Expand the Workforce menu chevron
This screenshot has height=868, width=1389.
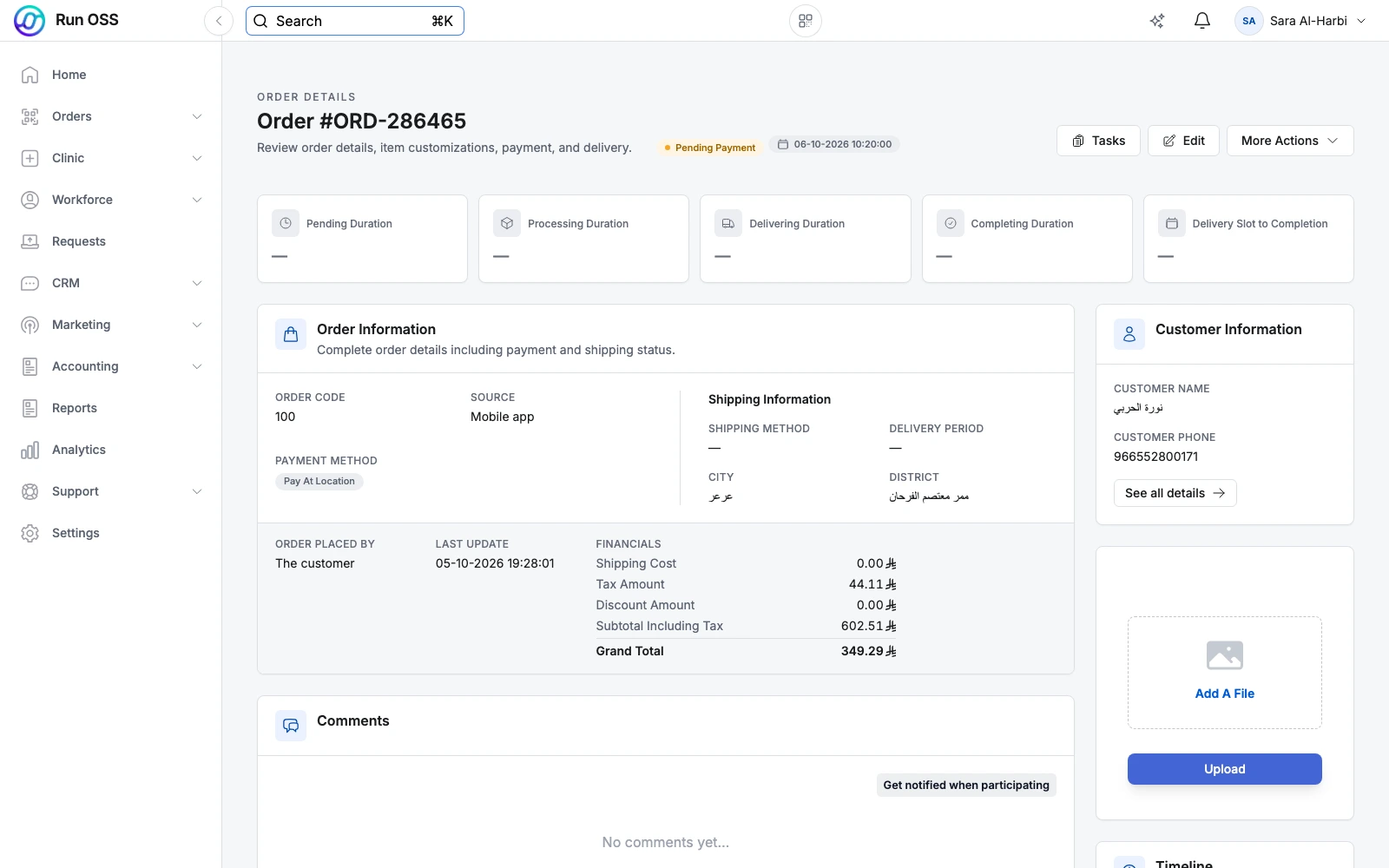coord(197,200)
